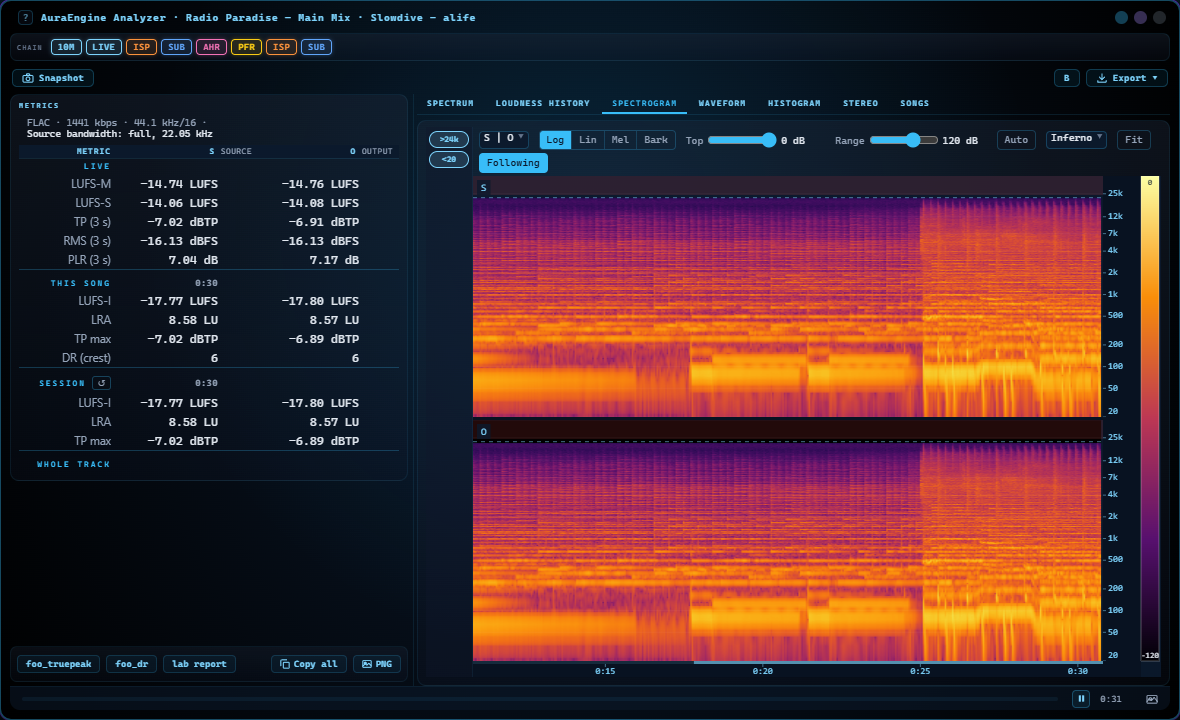Switch frequency scale to Log

[x=555, y=140]
